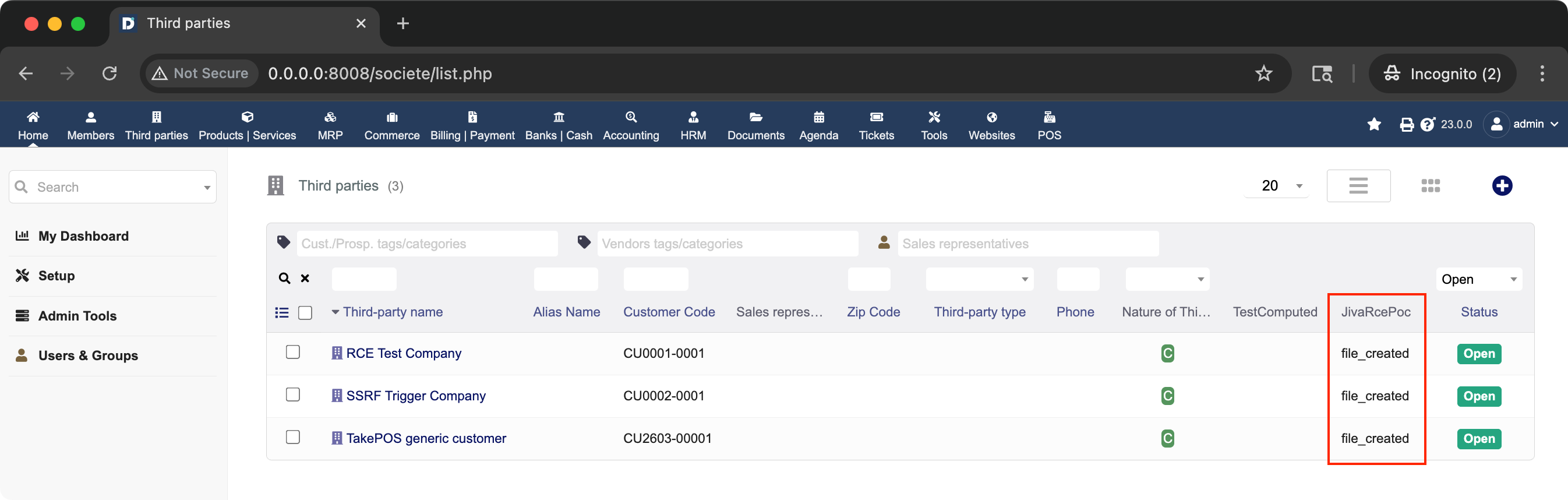Open Admin Tools in sidebar
The width and height of the screenshot is (1568, 500).
click(77, 315)
